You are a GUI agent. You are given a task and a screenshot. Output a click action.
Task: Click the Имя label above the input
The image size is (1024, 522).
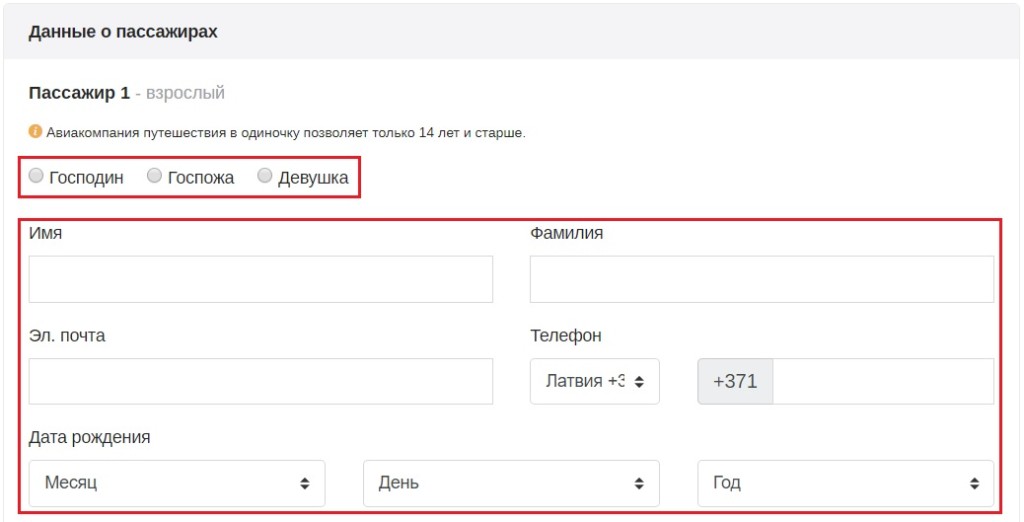point(46,233)
